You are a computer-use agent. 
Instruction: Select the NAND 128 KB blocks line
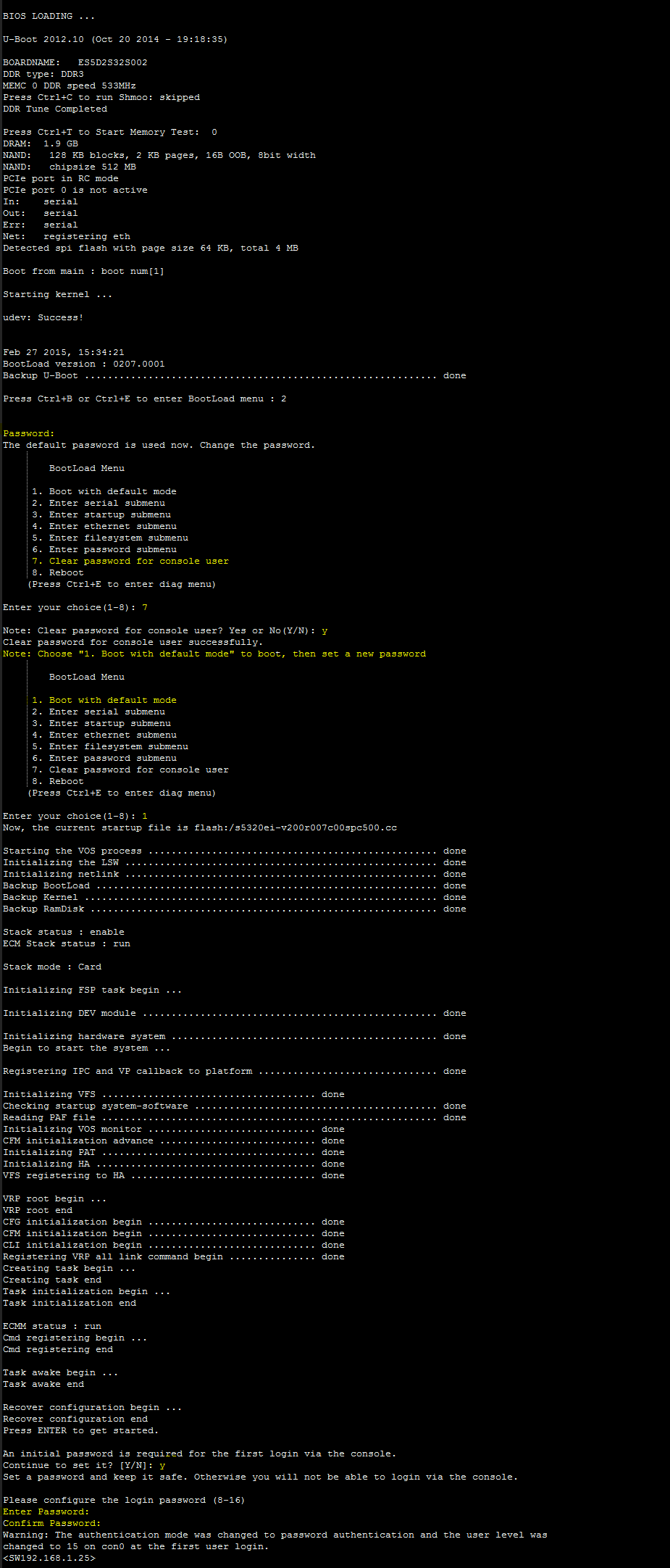tap(159, 155)
